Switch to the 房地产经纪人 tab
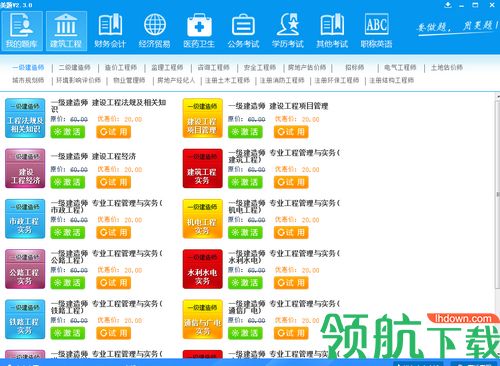 point(176,80)
